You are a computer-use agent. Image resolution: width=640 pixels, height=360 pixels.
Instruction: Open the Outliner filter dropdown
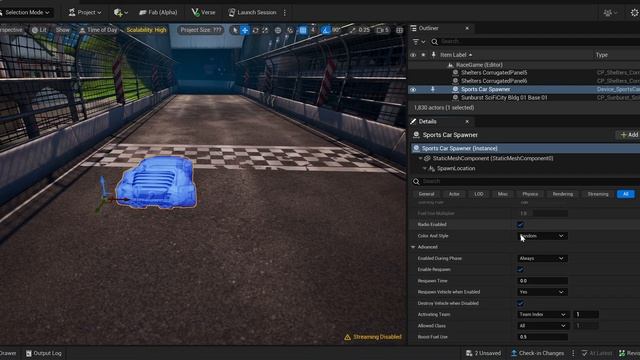pyautogui.click(x=419, y=42)
